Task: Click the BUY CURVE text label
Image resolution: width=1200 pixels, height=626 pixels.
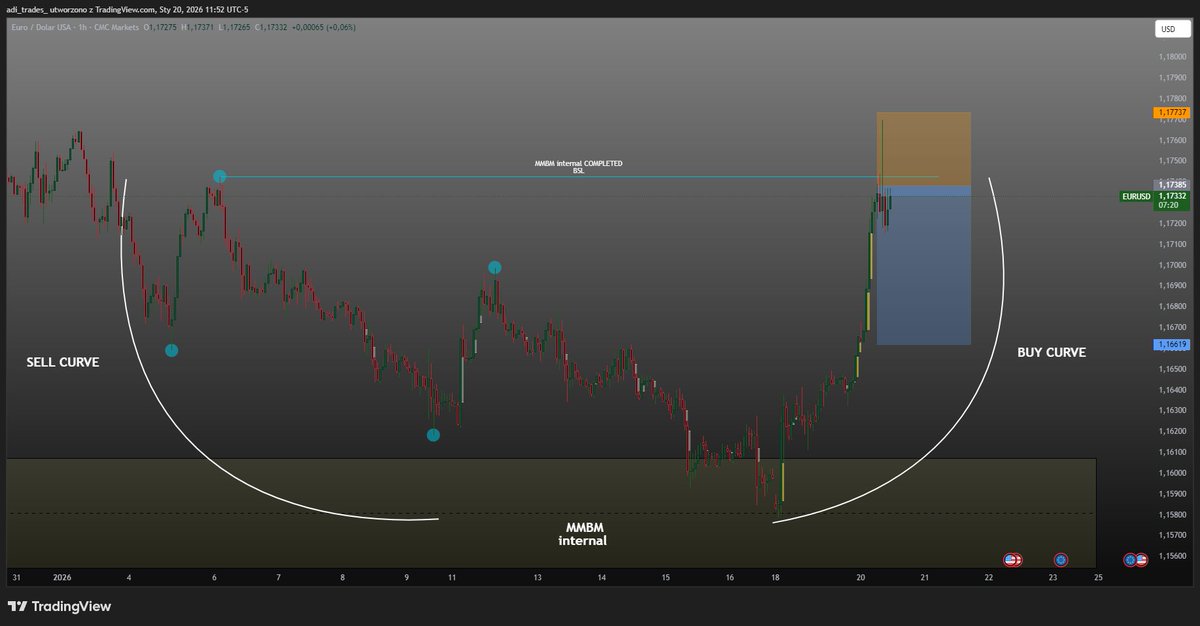Action: 1051,352
